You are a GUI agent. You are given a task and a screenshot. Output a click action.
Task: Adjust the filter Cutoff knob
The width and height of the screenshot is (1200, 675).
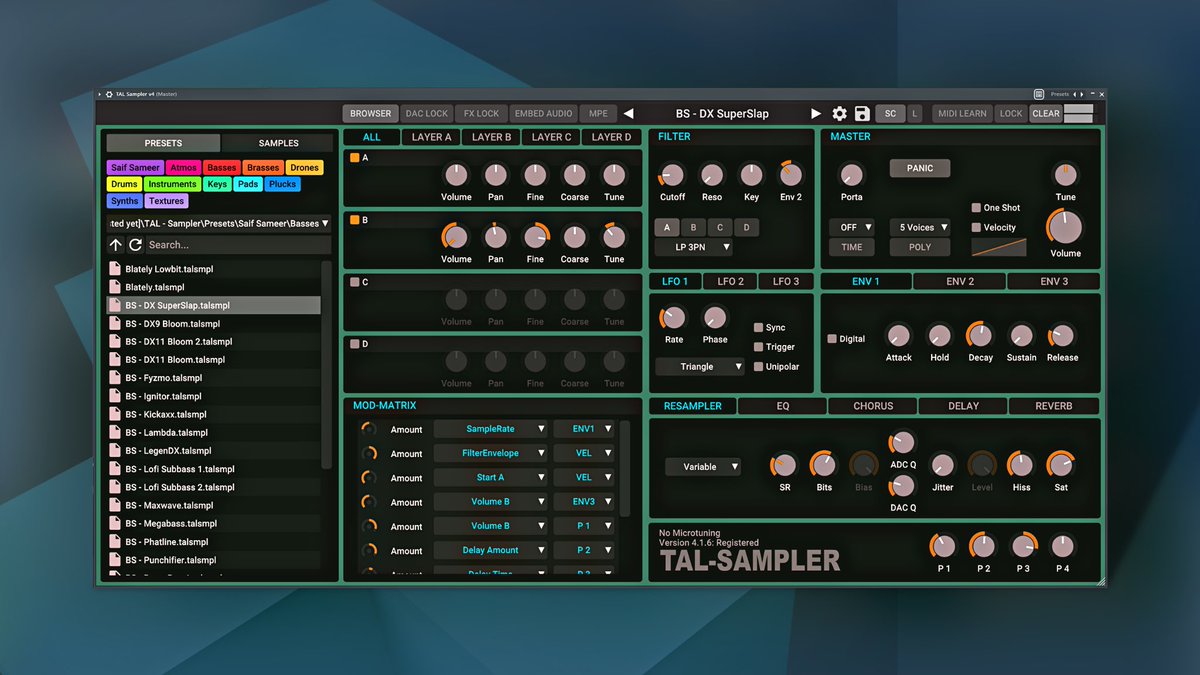click(672, 175)
